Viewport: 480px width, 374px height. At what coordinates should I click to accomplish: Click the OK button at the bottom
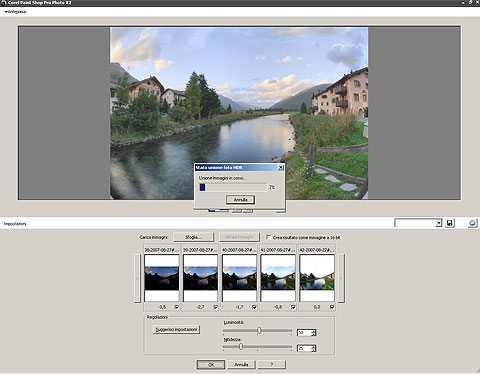[x=211, y=364]
